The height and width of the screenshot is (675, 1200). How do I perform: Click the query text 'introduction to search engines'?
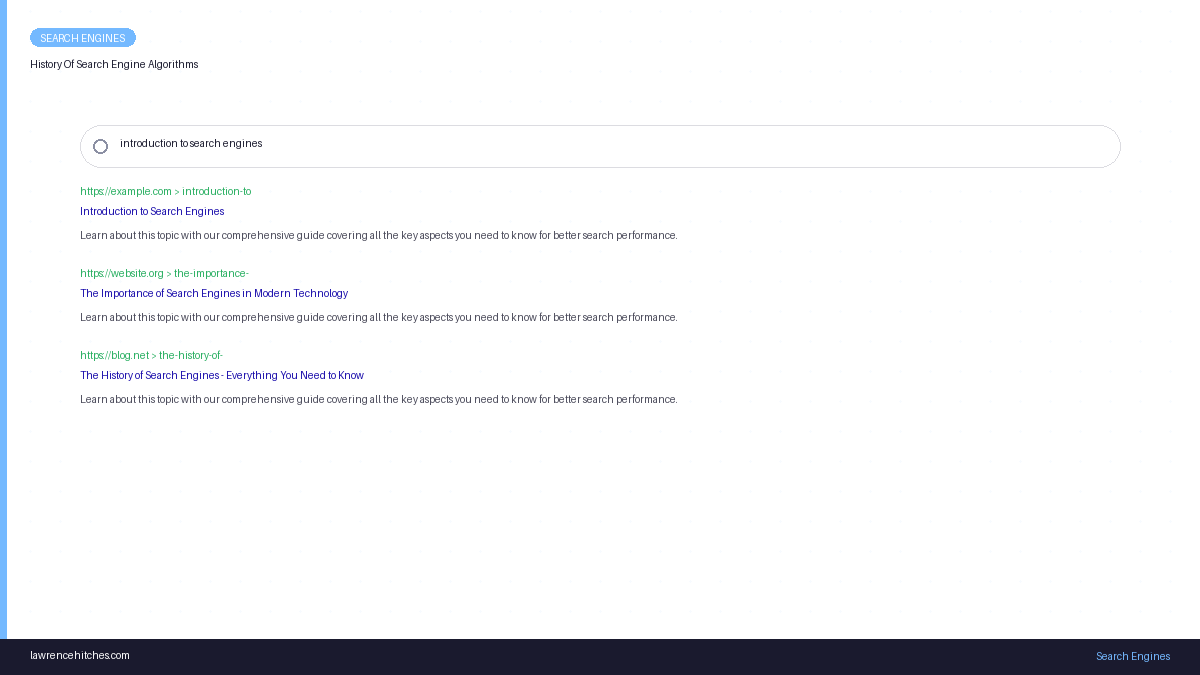(x=191, y=144)
